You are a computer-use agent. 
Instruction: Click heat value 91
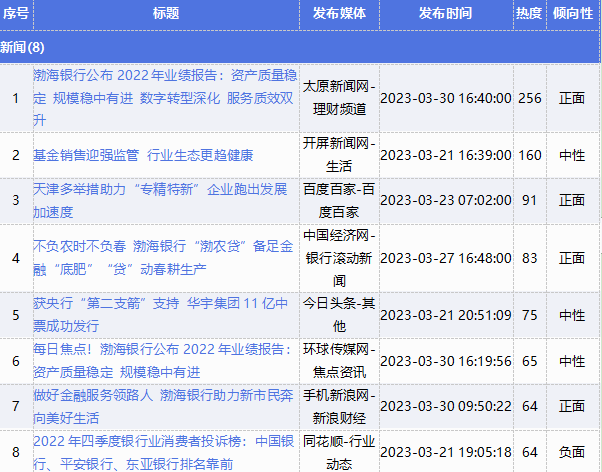tap(529, 200)
